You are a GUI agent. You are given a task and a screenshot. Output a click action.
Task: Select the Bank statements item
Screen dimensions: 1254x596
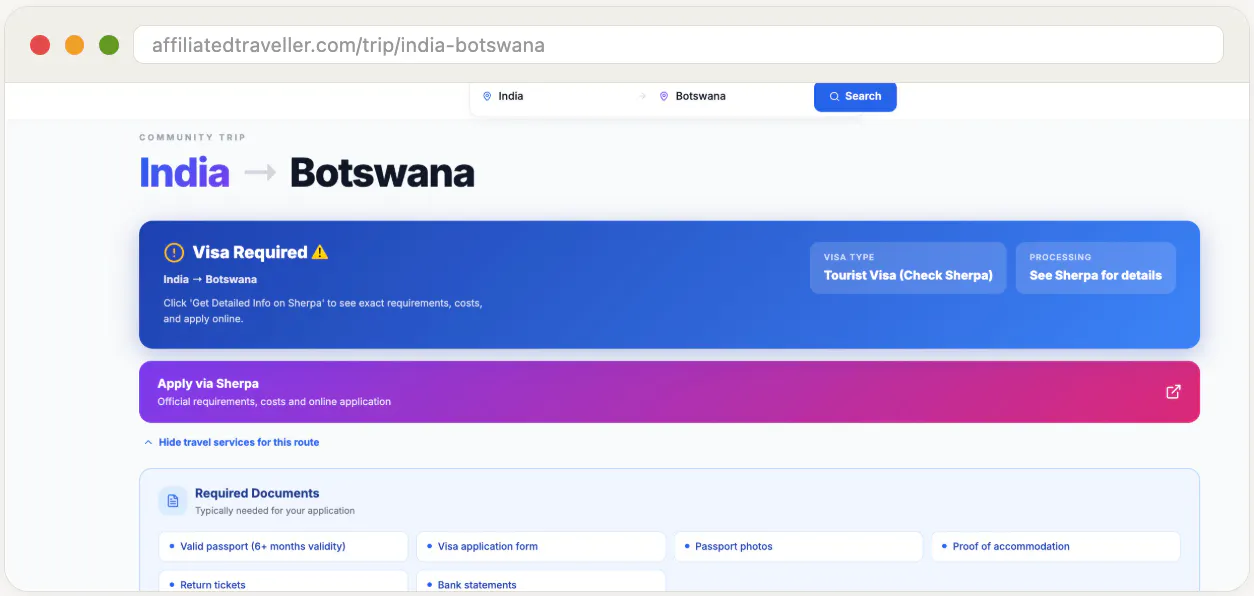point(541,583)
